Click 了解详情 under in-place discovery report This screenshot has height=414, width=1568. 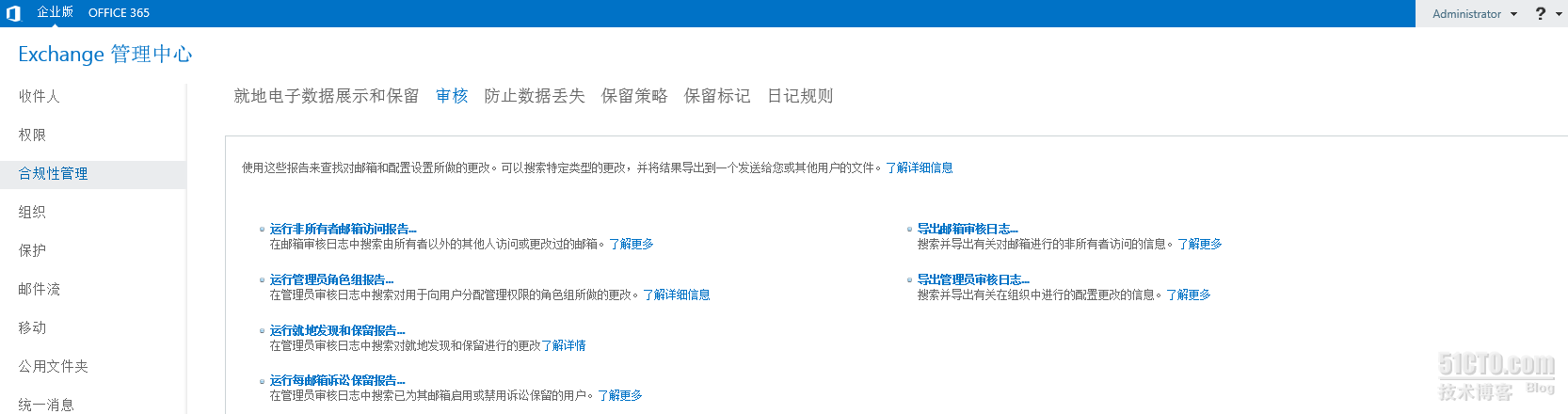tap(564, 345)
